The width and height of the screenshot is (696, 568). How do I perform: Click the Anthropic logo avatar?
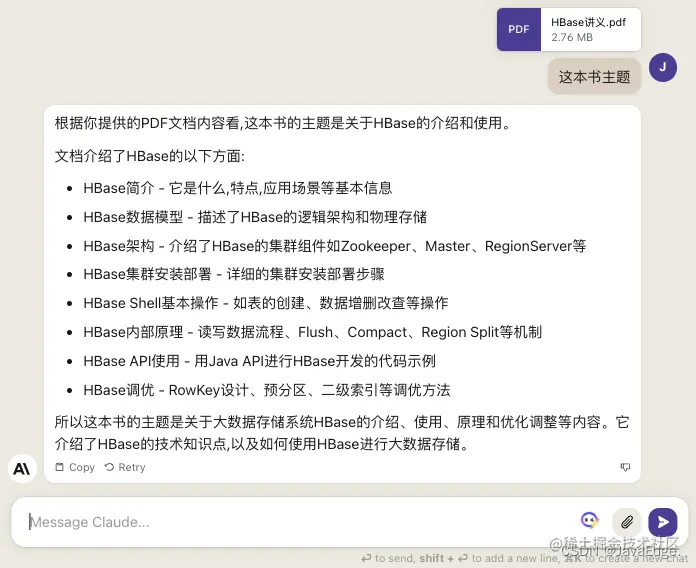click(x=22, y=468)
